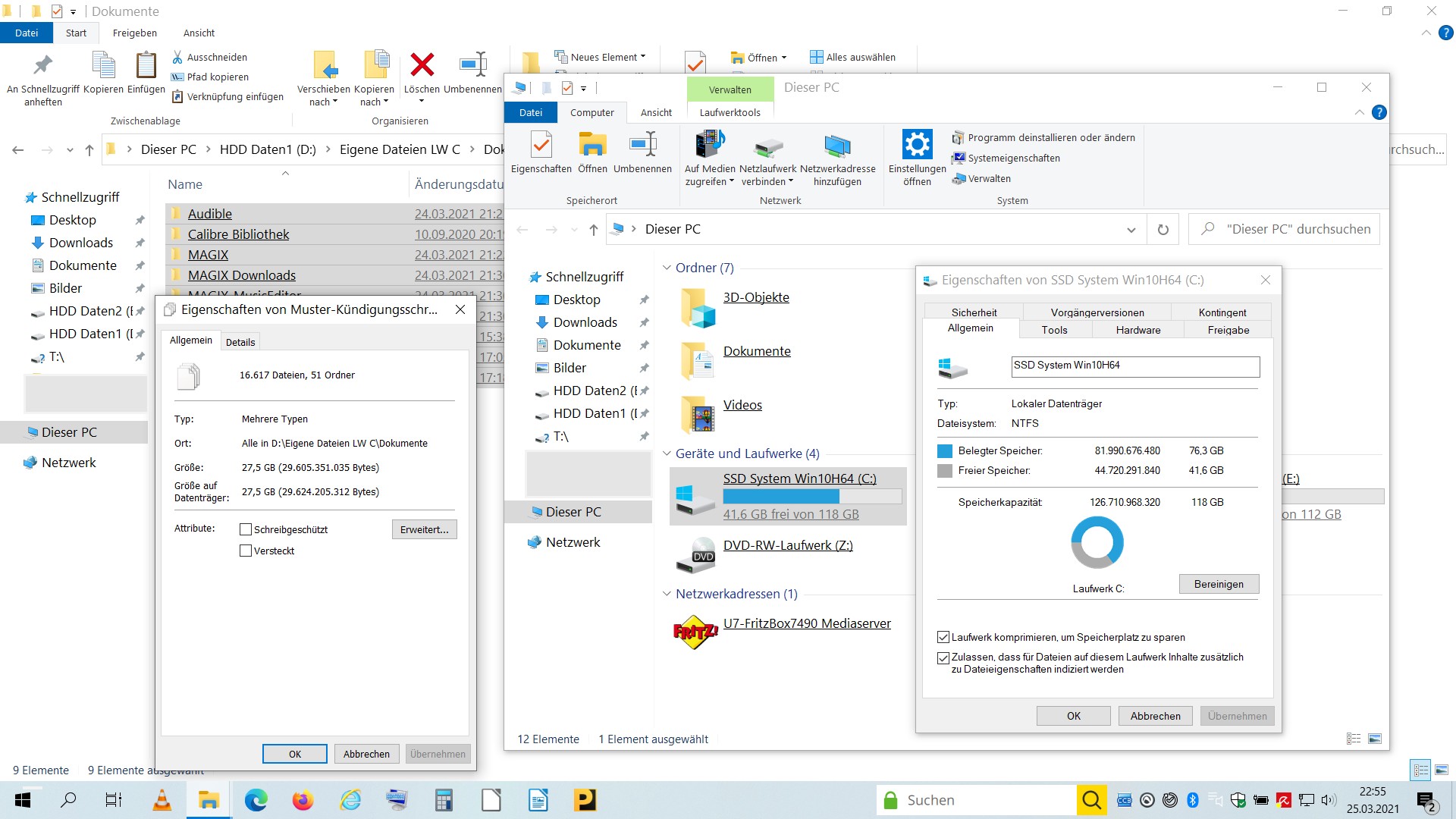Enable the Schreibgeschützt checkbox

pos(246,529)
